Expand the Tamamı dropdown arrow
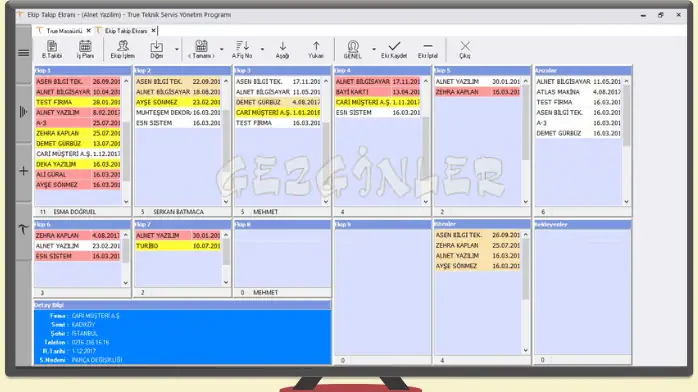The image size is (698, 392). [221, 49]
